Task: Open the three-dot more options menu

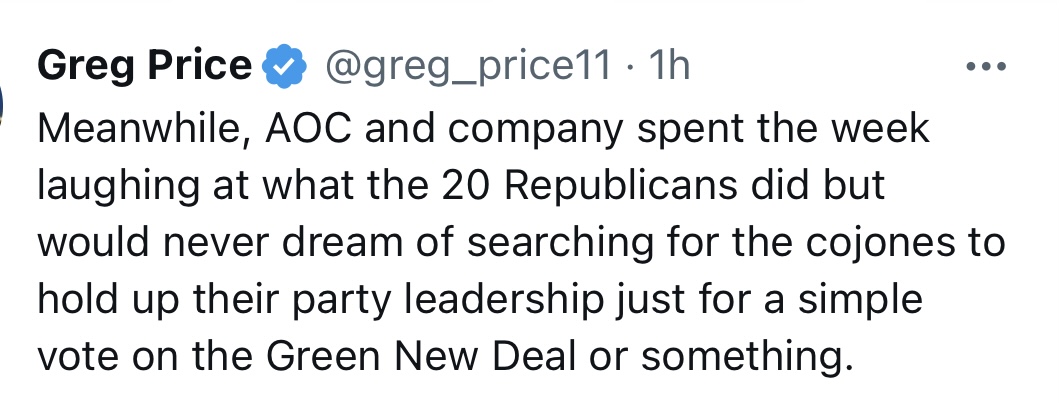Action: pyautogui.click(x=986, y=67)
